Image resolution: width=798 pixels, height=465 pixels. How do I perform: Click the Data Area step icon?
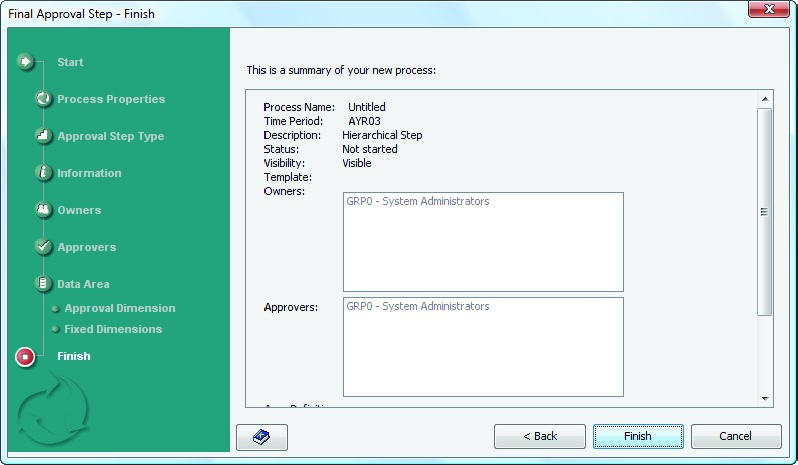pos(43,284)
